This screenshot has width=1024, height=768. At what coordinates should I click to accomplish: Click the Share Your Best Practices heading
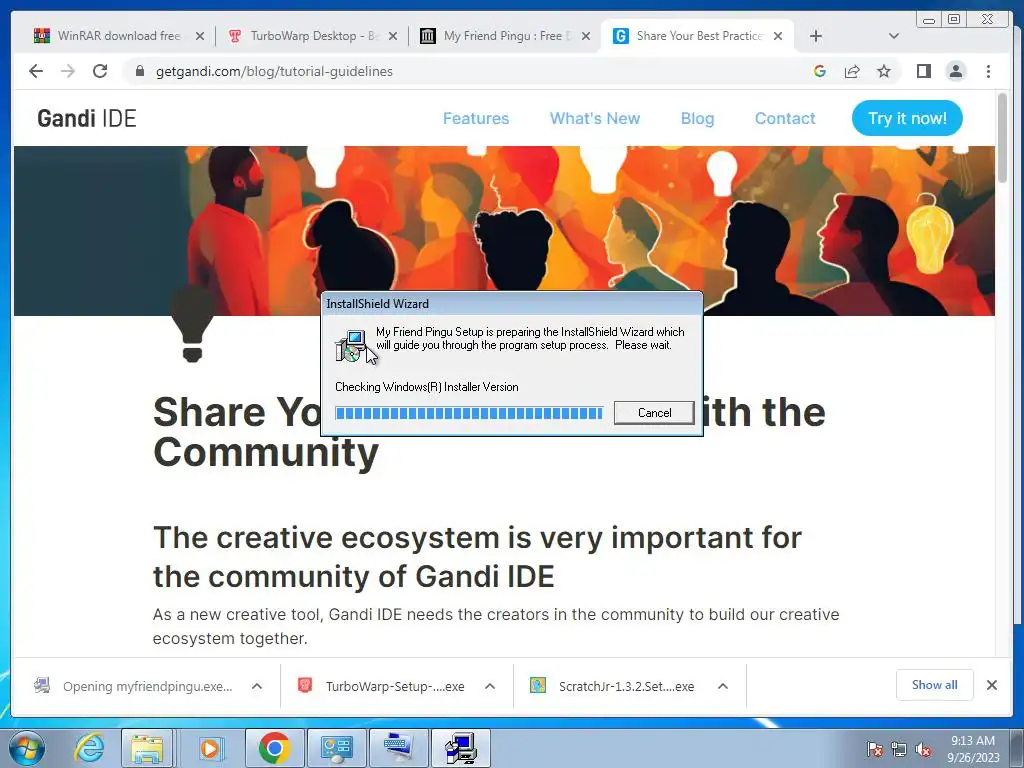489,432
